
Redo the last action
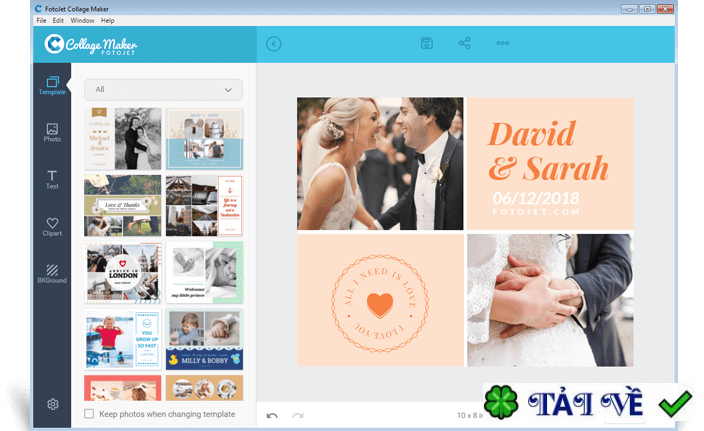pyautogui.click(x=298, y=415)
